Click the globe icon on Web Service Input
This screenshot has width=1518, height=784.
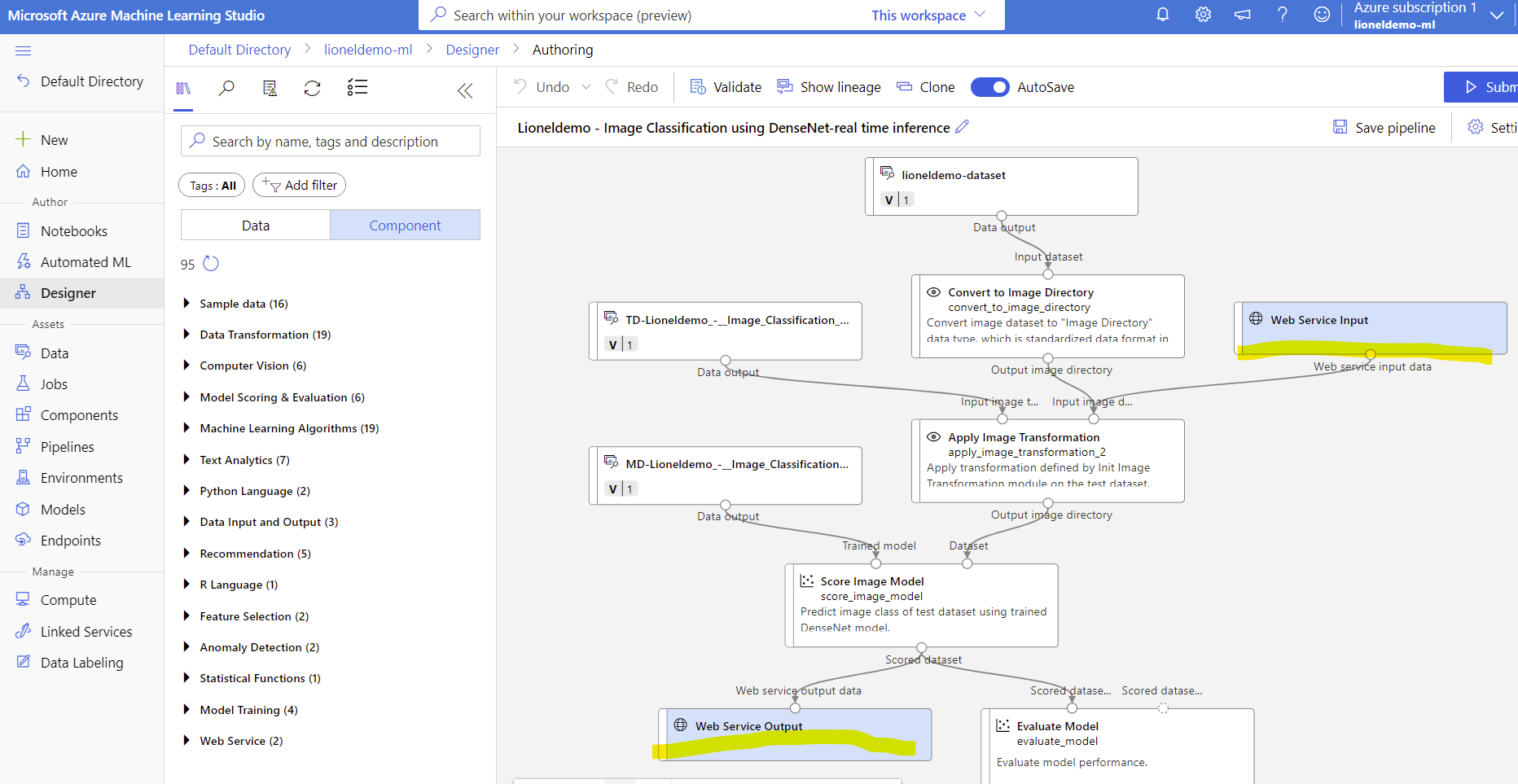(1256, 318)
